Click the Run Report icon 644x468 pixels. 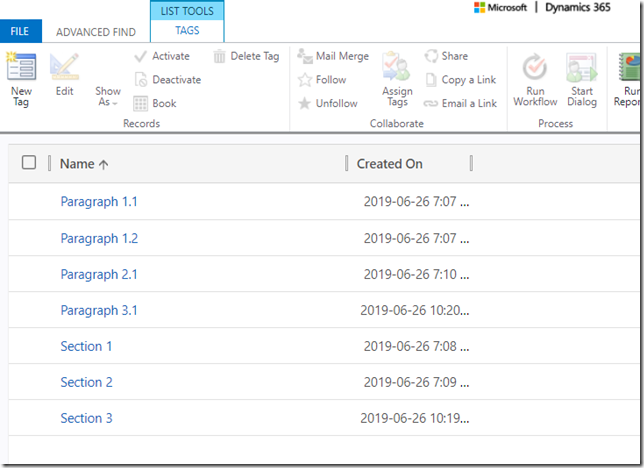click(630, 68)
